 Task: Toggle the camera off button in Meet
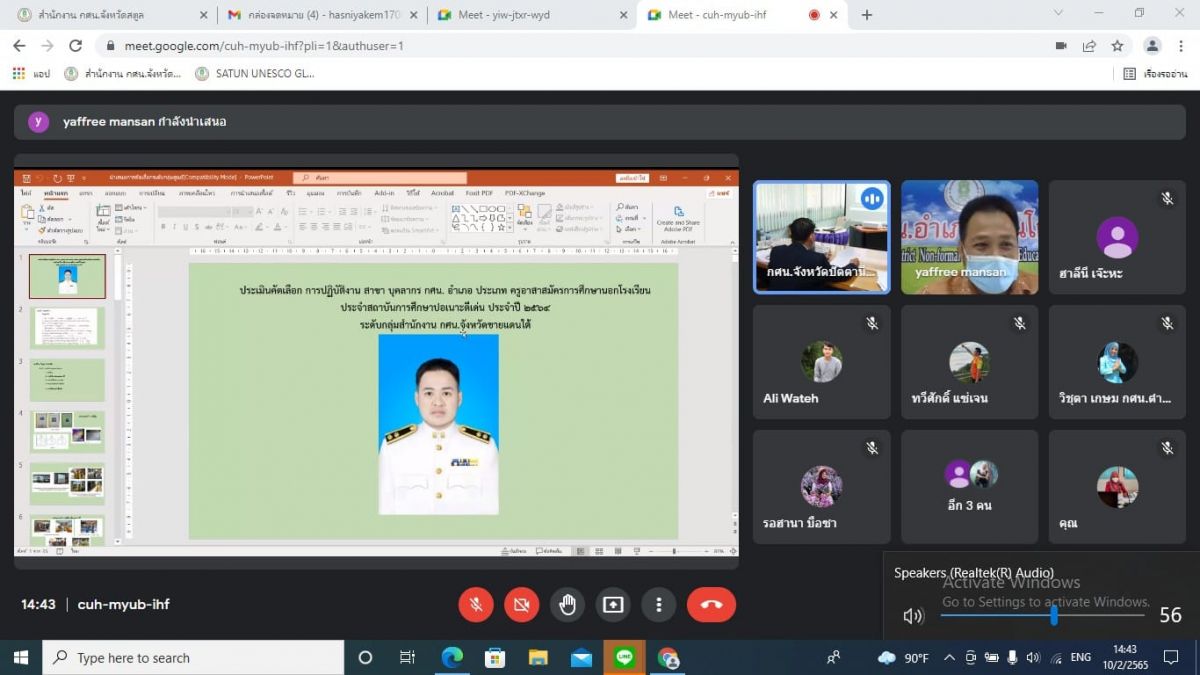tap(521, 605)
